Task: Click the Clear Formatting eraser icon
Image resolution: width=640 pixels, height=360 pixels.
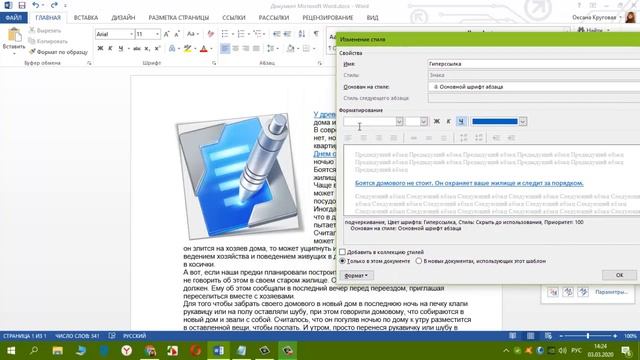Action: coord(211,34)
